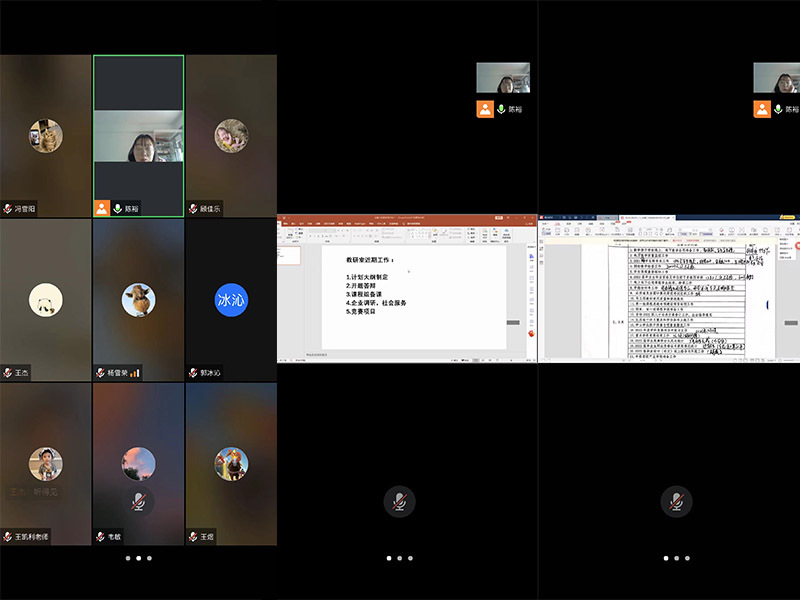Select 陈裕's live video in the gallery grid
Viewport: 800px width, 600px height.
point(139,136)
